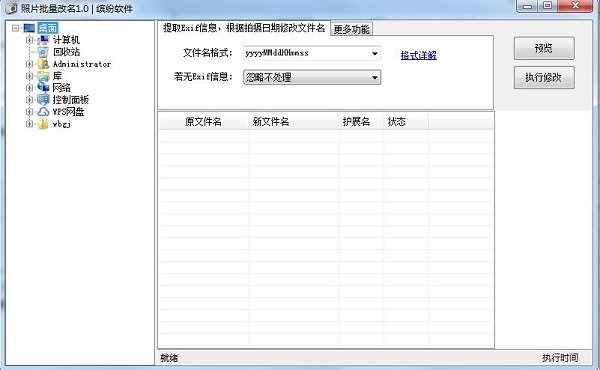
Task: Expand the WPS网盘 tree node
Action: click(29, 112)
